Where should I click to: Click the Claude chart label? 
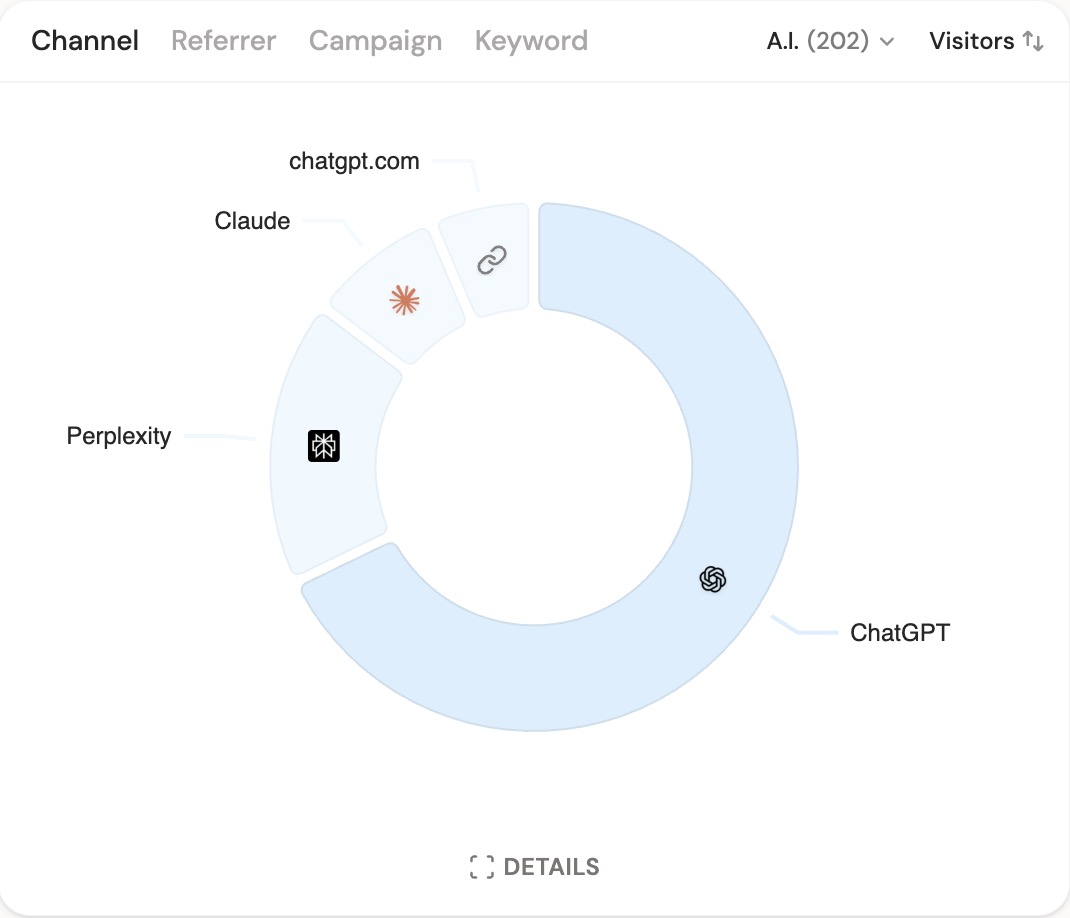(x=252, y=220)
